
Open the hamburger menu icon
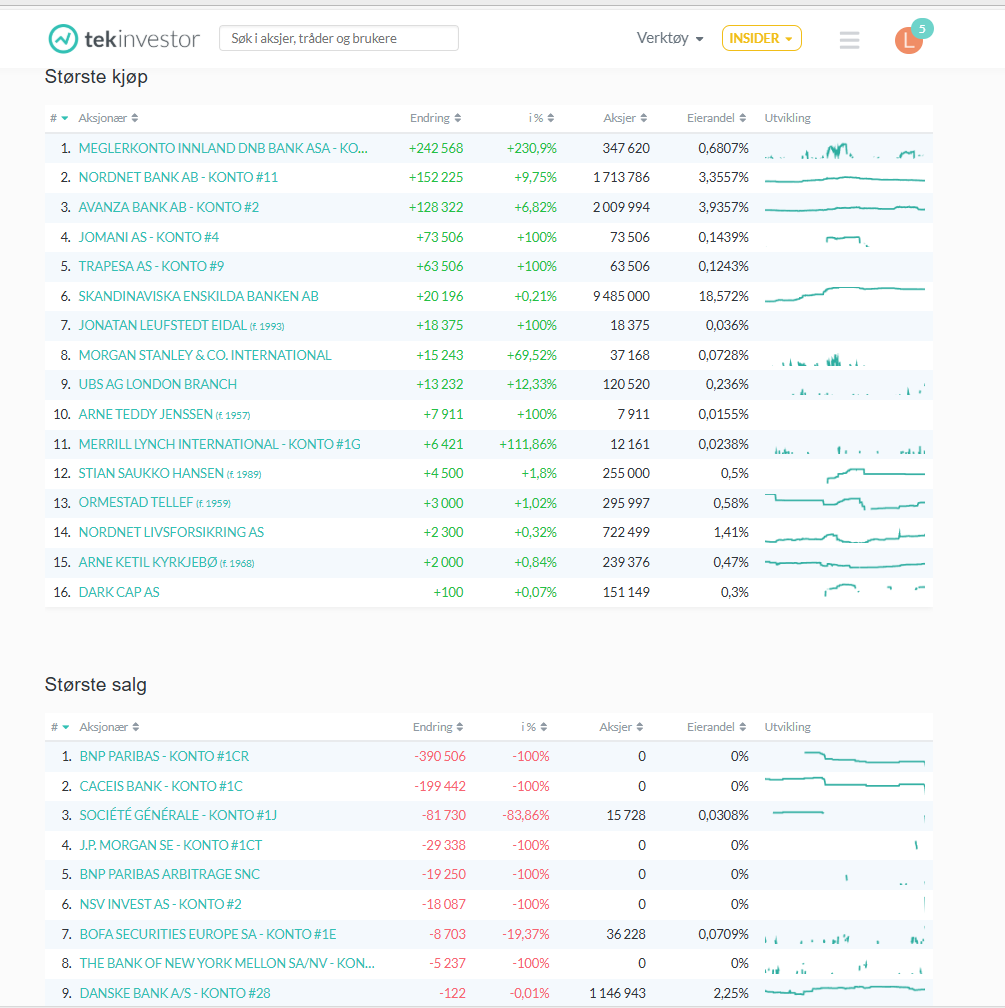pyautogui.click(x=849, y=40)
